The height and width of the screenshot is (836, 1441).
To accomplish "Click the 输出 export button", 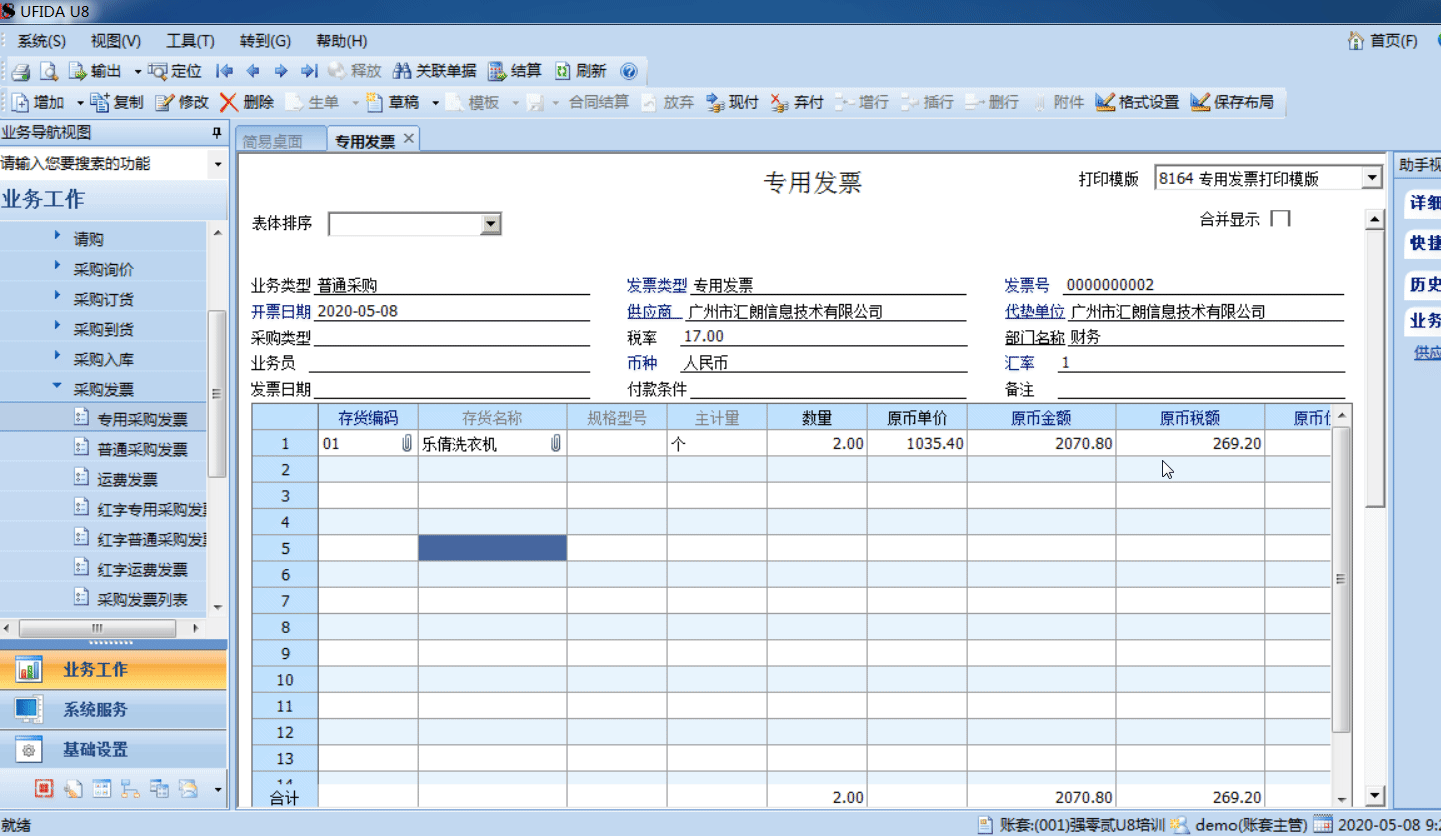I will coord(95,71).
